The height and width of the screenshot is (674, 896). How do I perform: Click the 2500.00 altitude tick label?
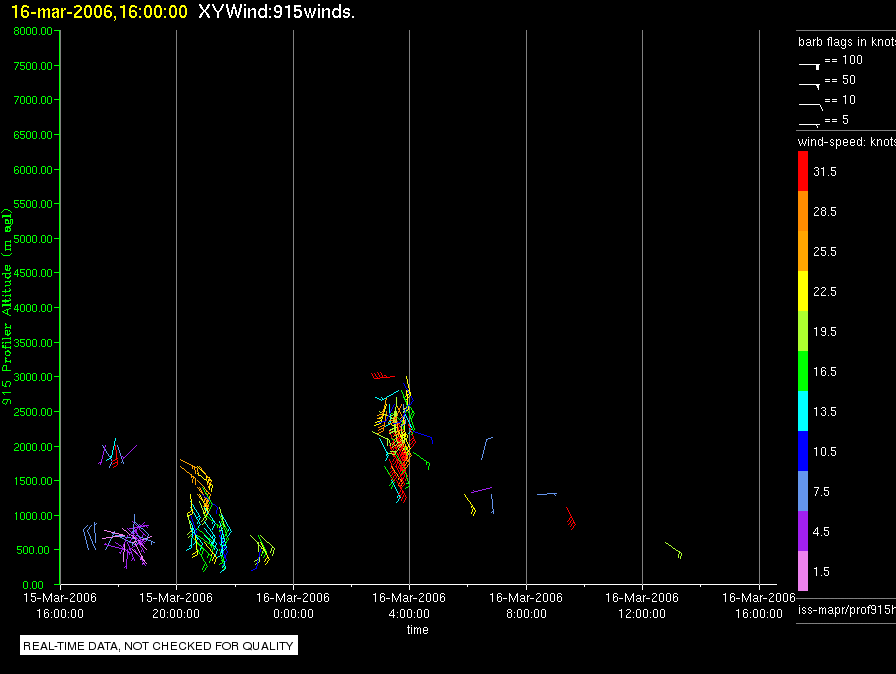tap(33, 412)
